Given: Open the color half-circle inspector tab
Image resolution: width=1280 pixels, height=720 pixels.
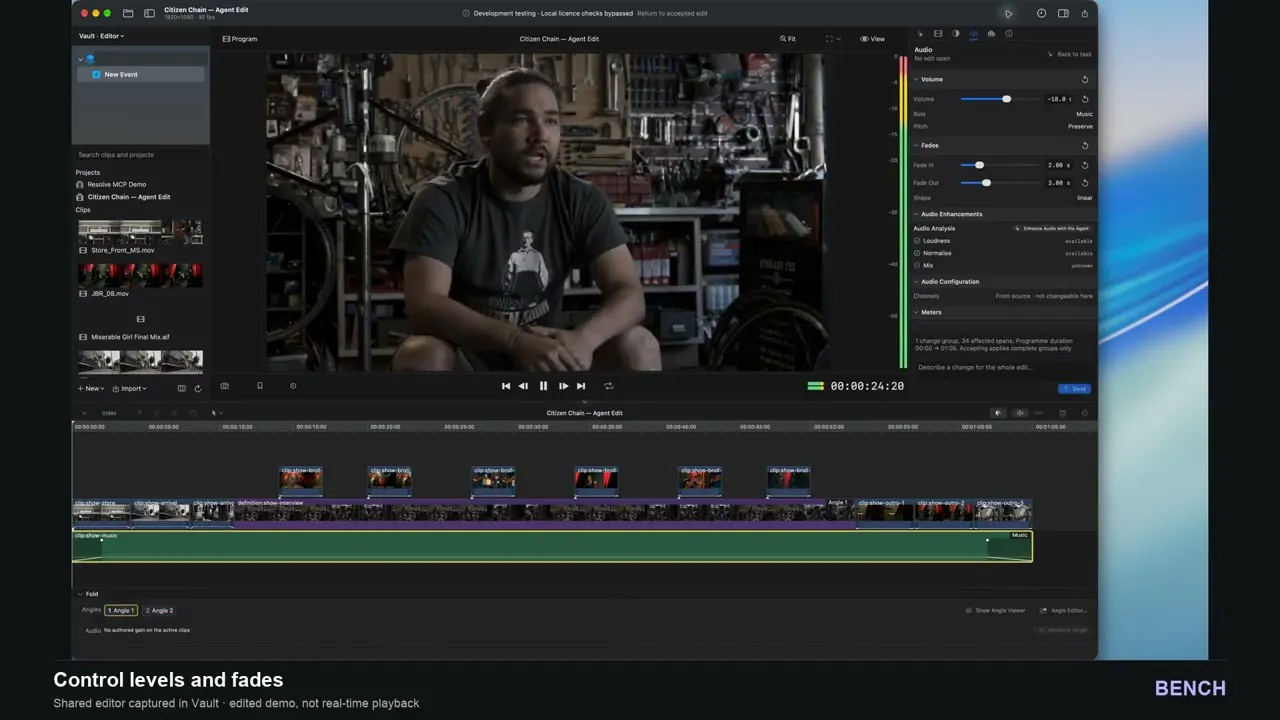Looking at the screenshot, I should click(x=956, y=34).
